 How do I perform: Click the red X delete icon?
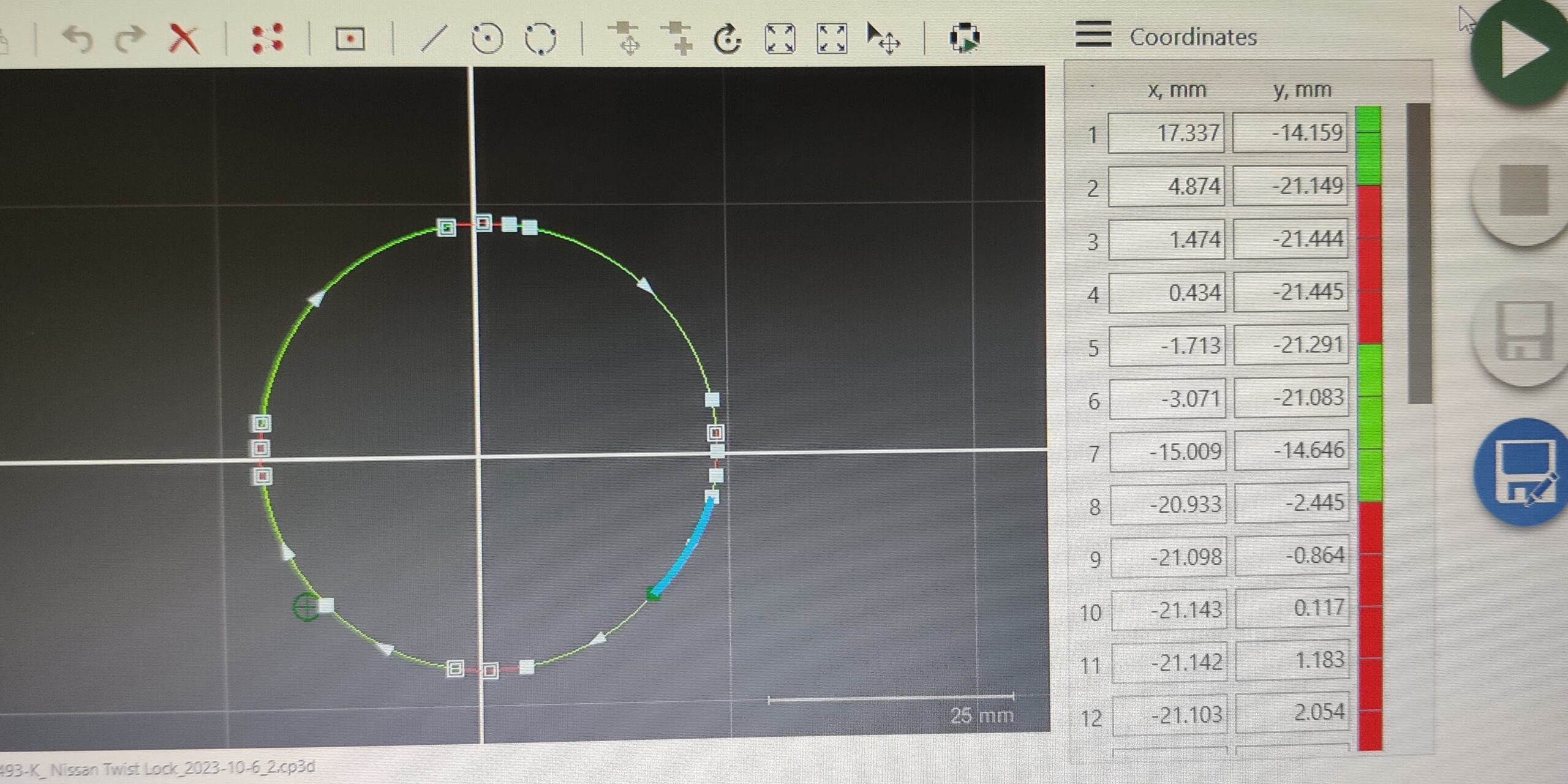[x=184, y=39]
